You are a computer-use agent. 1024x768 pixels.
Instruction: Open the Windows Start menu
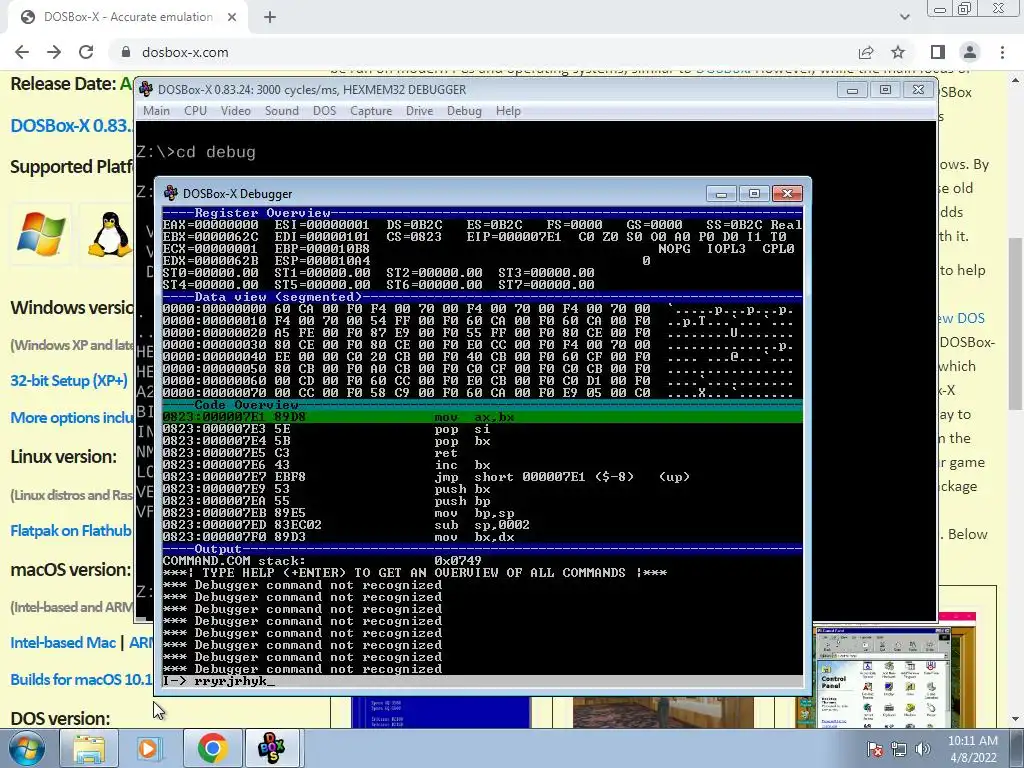(27, 748)
